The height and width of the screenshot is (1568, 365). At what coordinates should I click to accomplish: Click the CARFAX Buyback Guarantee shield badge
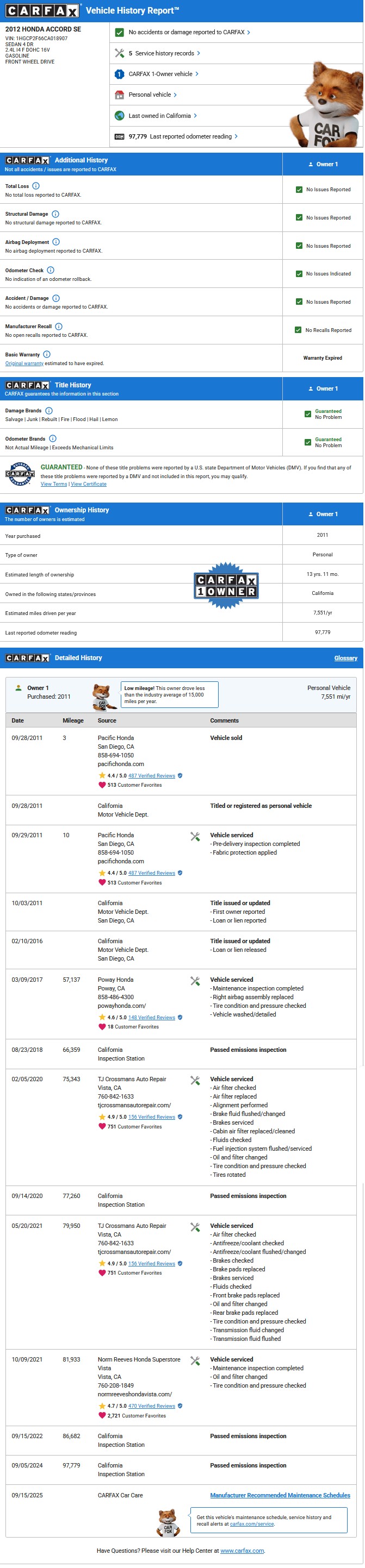pyautogui.click(x=20, y=474)
